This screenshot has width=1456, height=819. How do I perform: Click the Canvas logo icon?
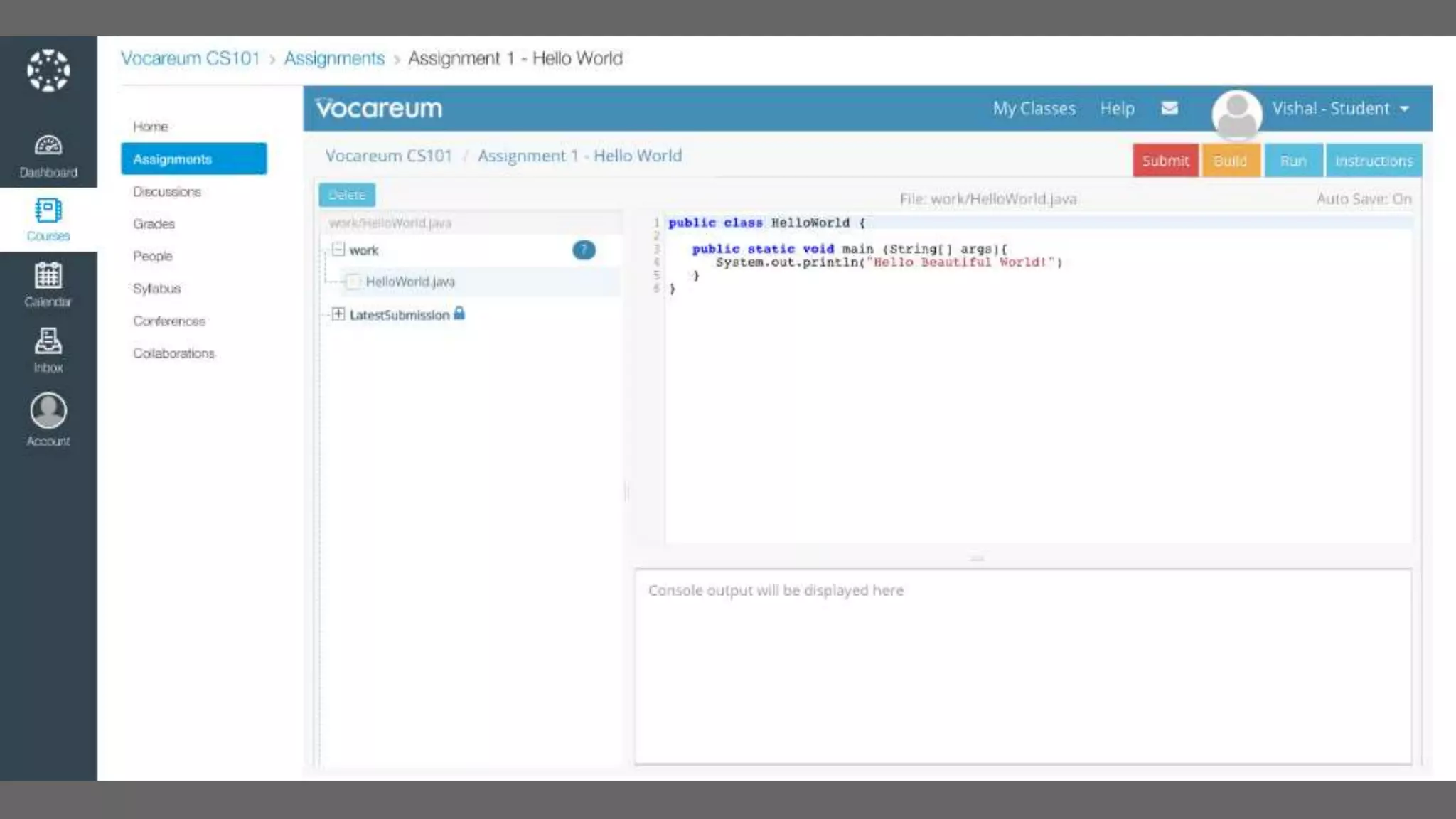tap(48, 70)
